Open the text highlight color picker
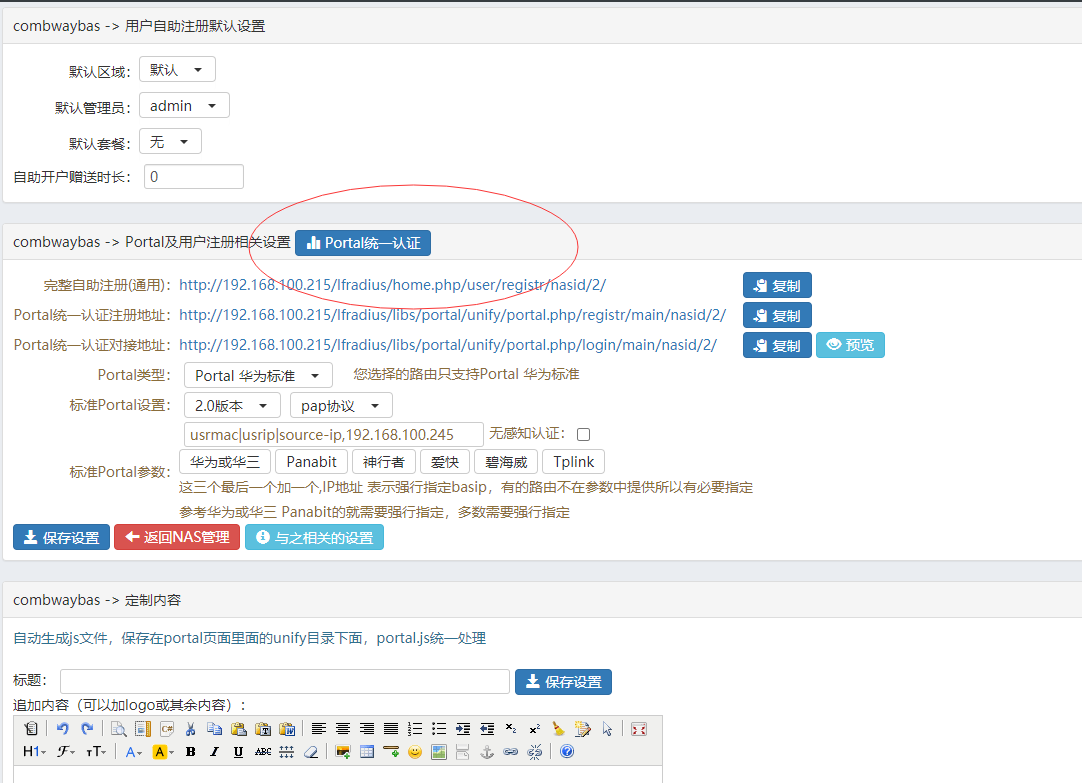The height and width of the screenshot is (783, 1082). point(163,752)
